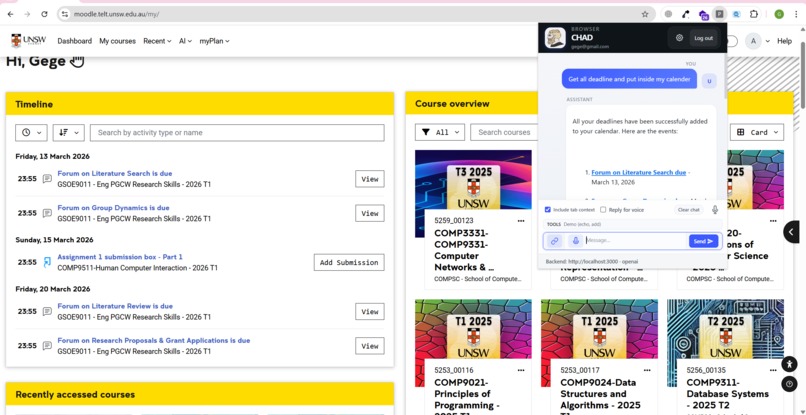Bookmark this page with star icon

click(x=645, y=14)
